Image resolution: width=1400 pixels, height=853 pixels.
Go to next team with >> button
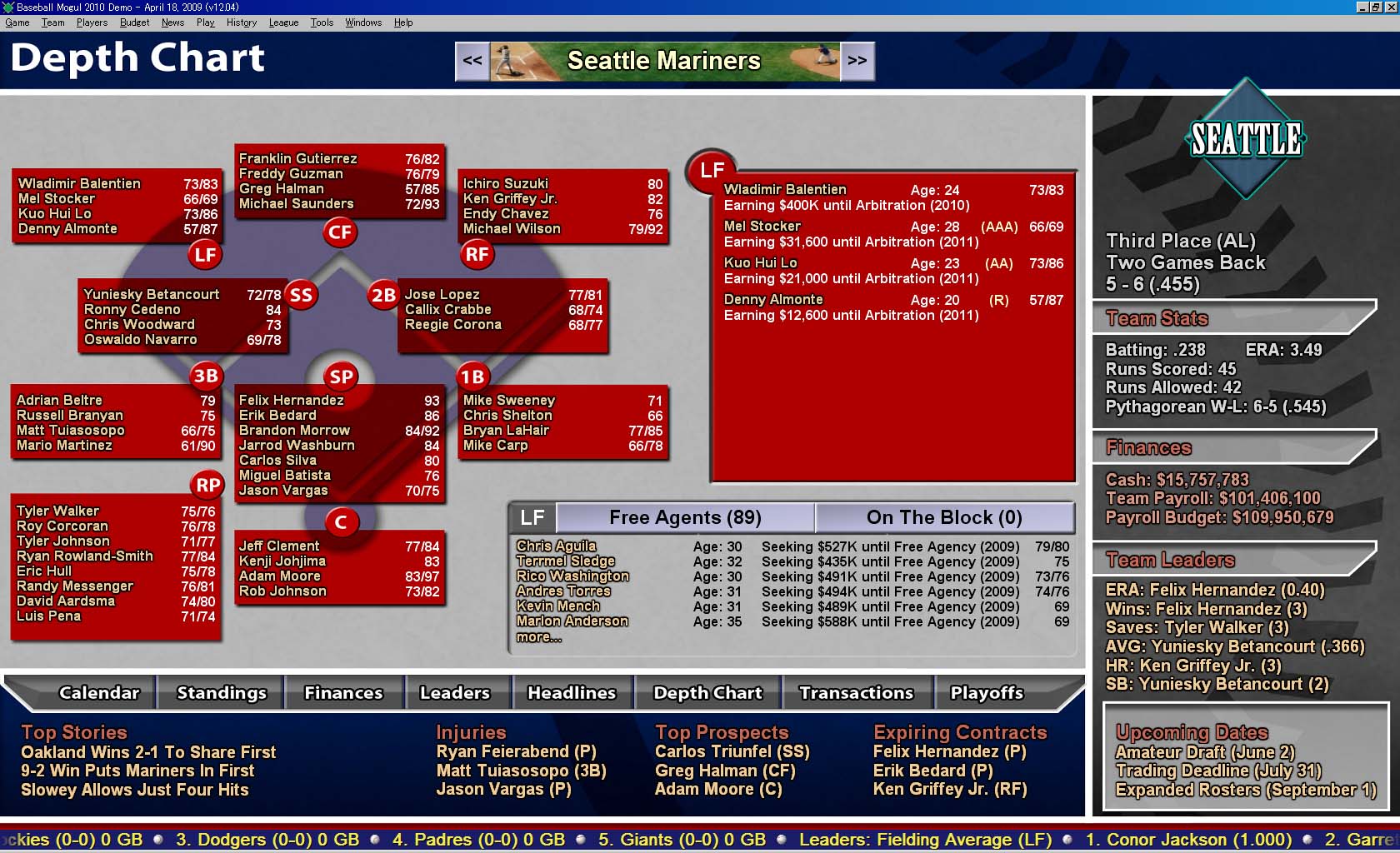click(857, 61)
